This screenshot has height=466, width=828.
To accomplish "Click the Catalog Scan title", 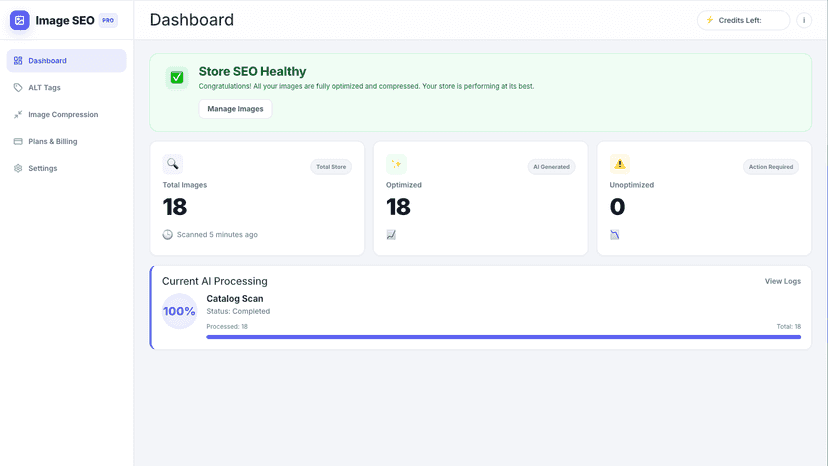I will 234,299.
